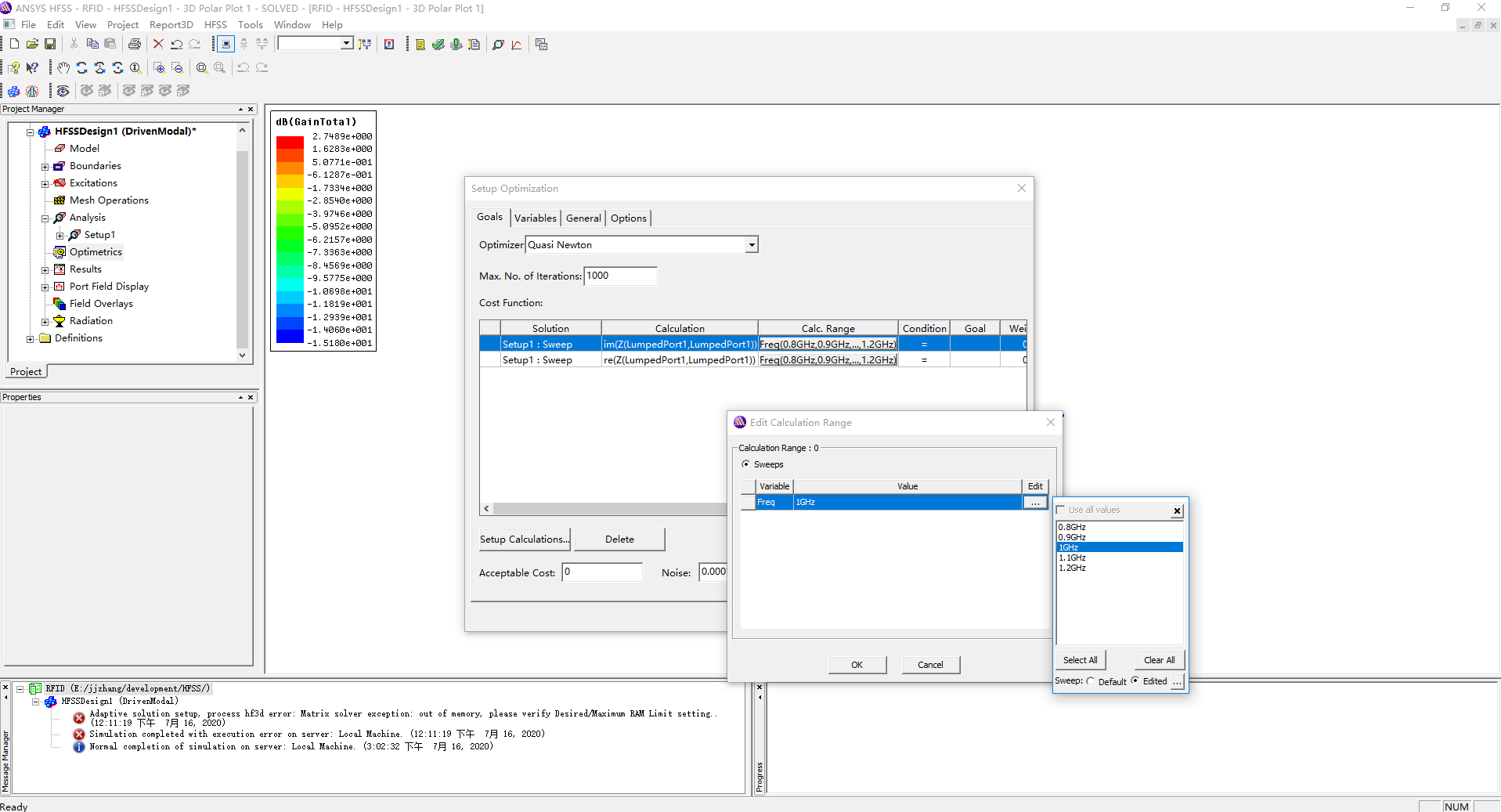Open the HFSS menu

click(215, 25)
